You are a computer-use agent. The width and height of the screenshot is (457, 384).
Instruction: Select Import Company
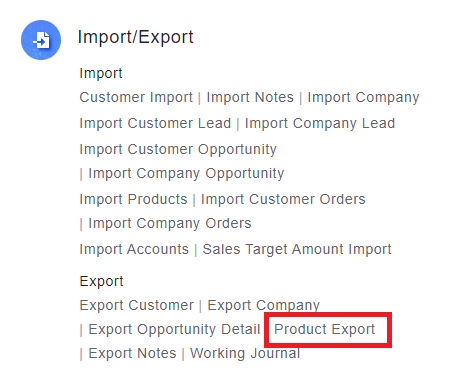363,98
